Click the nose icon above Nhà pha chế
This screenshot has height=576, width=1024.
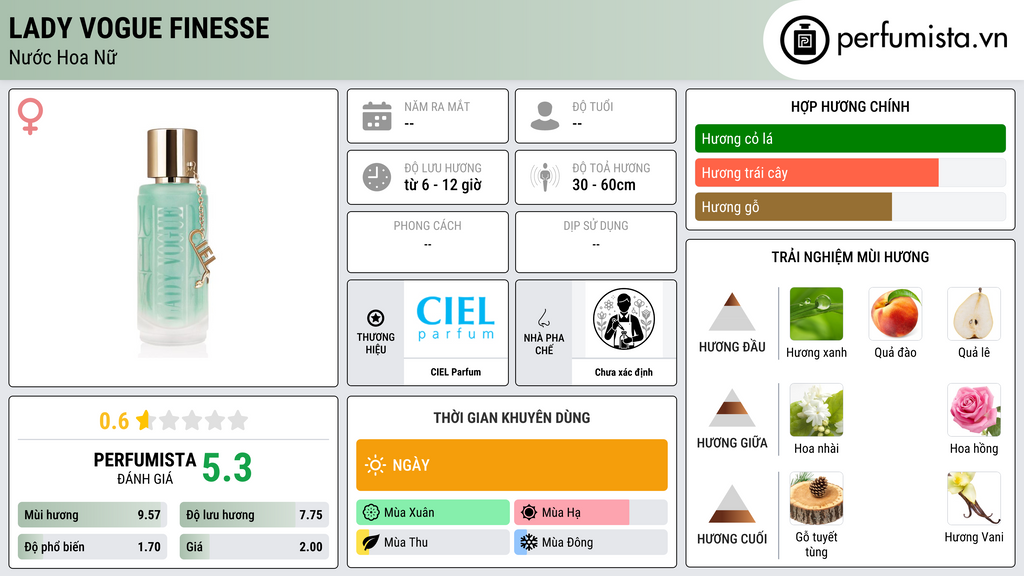coord(543,318)
